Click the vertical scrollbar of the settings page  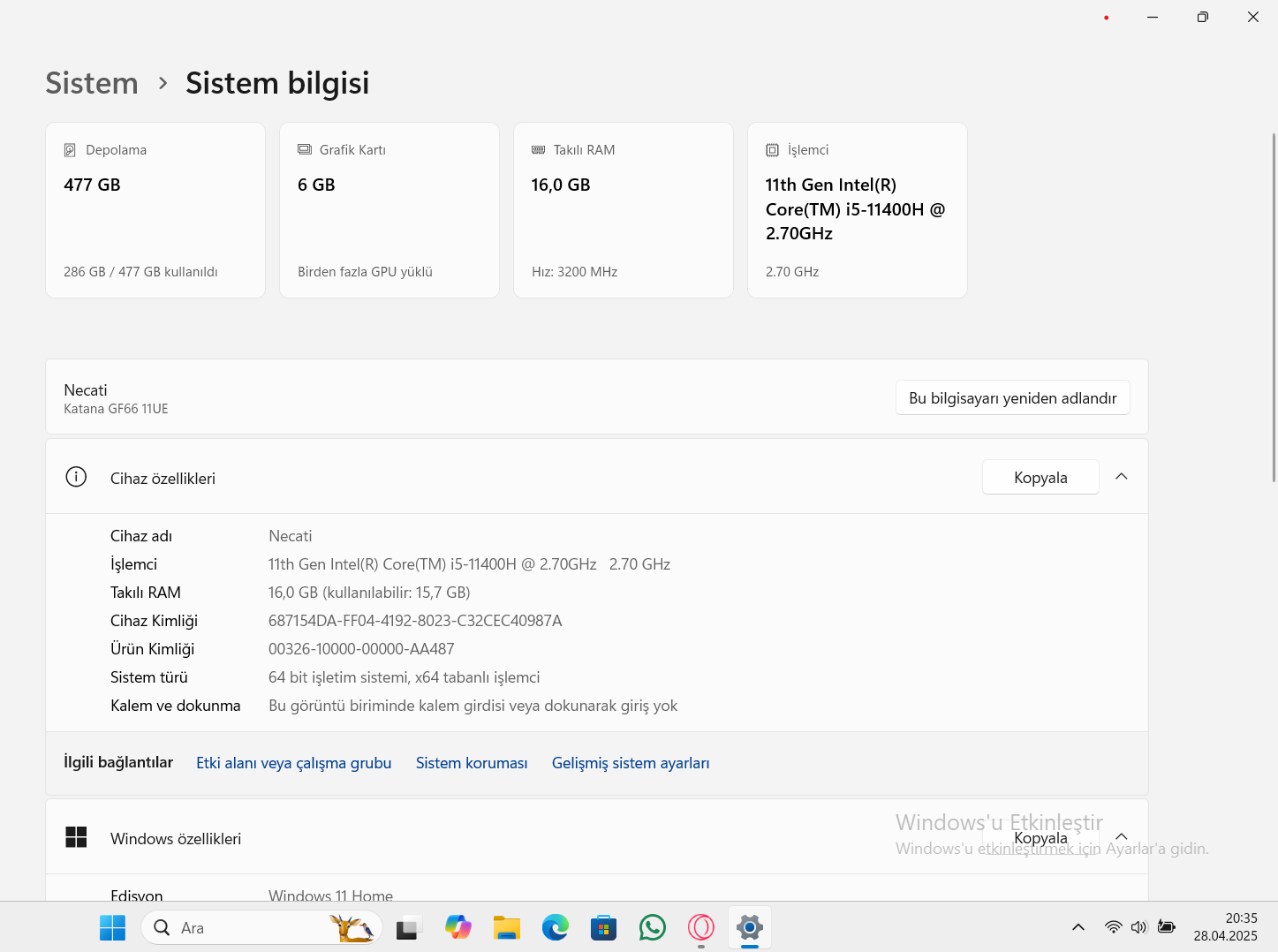[x=1274, y=307]
